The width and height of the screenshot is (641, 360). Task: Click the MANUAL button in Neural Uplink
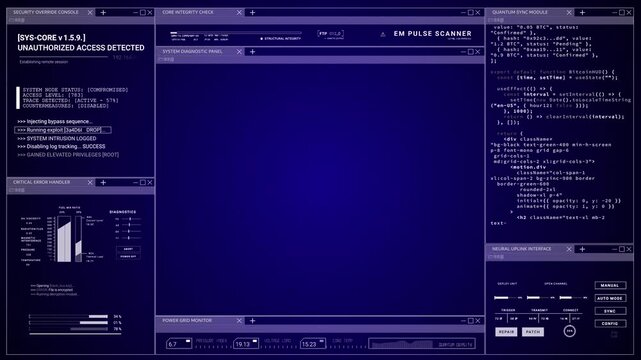[610, 285]
